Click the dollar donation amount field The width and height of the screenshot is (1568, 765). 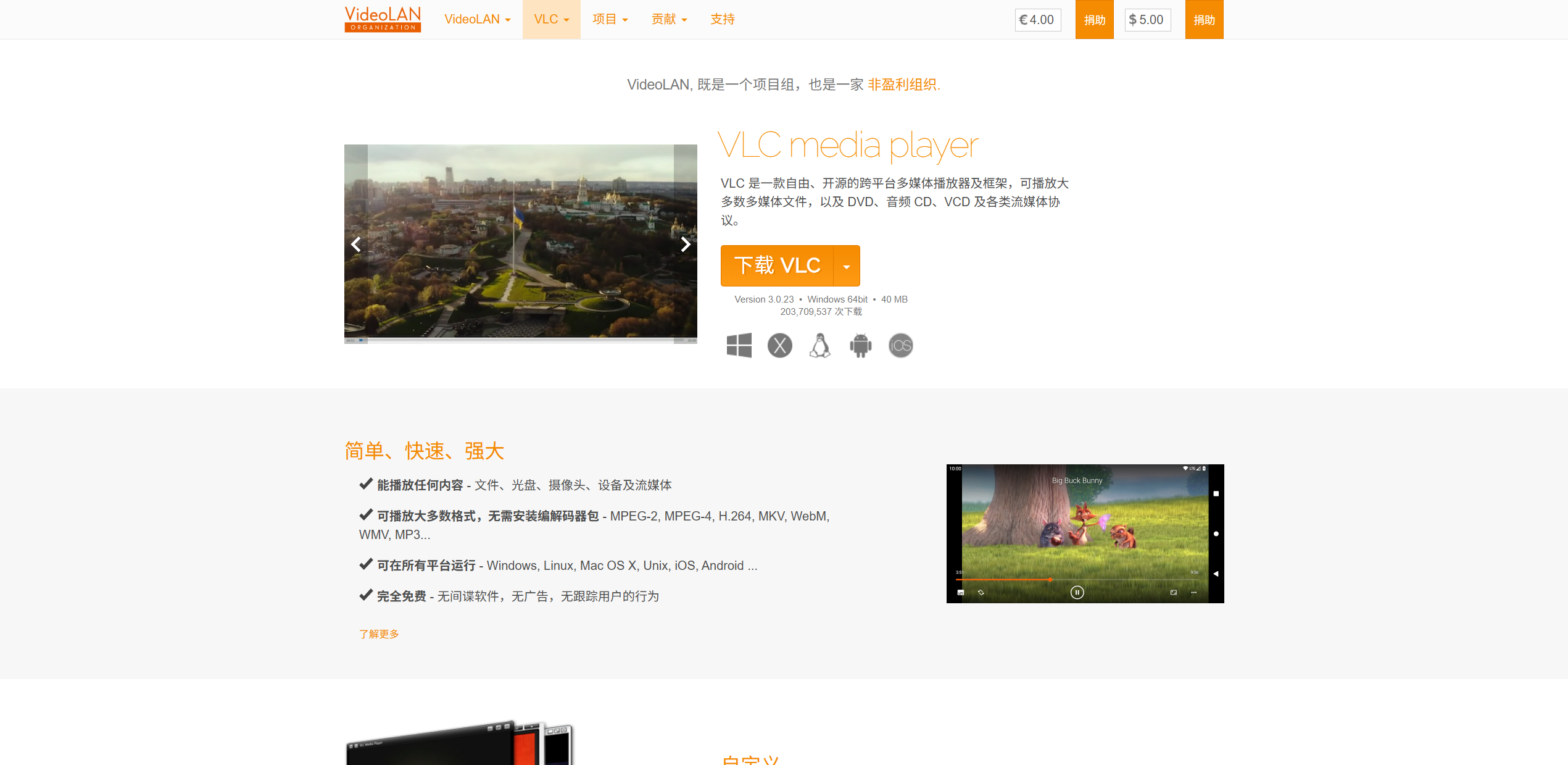(x=1148, y=20)
